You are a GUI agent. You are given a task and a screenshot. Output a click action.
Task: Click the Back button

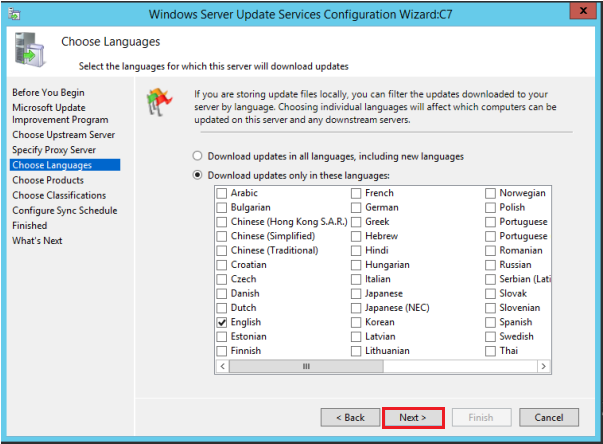[350, 417]
